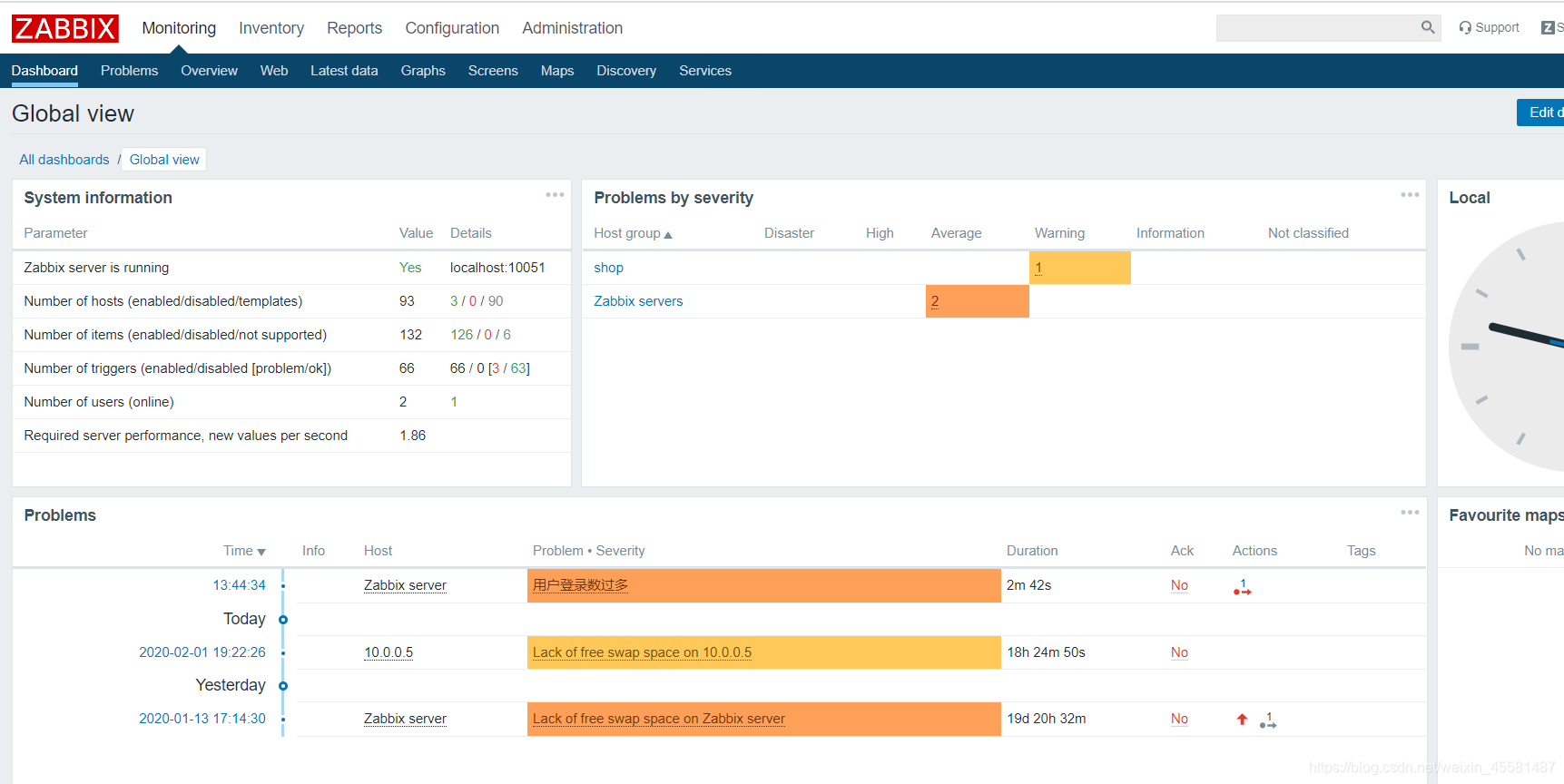Image resolution: width=1564 pixels, height=784 pixels.
Task: Open Problems by severity widget options menu
Action: coord(1409,195)
